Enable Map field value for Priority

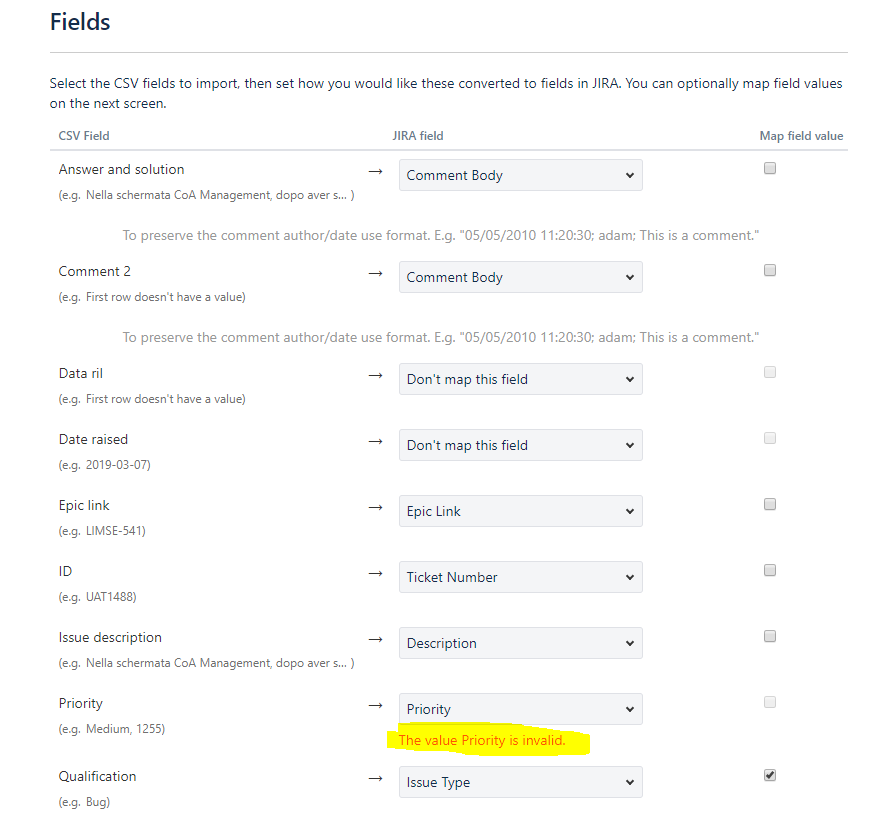point(769,702)
